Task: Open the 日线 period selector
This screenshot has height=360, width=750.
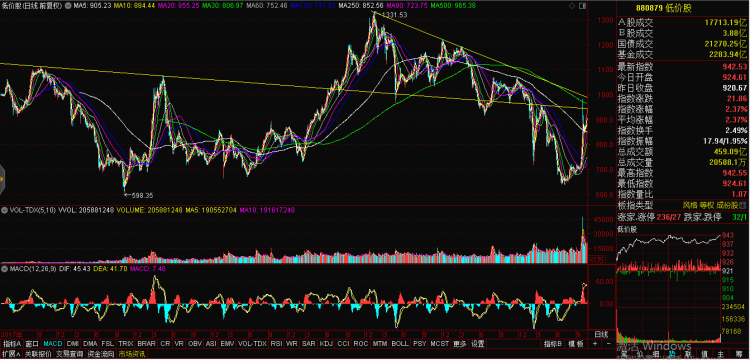Action: click(601, 334)
